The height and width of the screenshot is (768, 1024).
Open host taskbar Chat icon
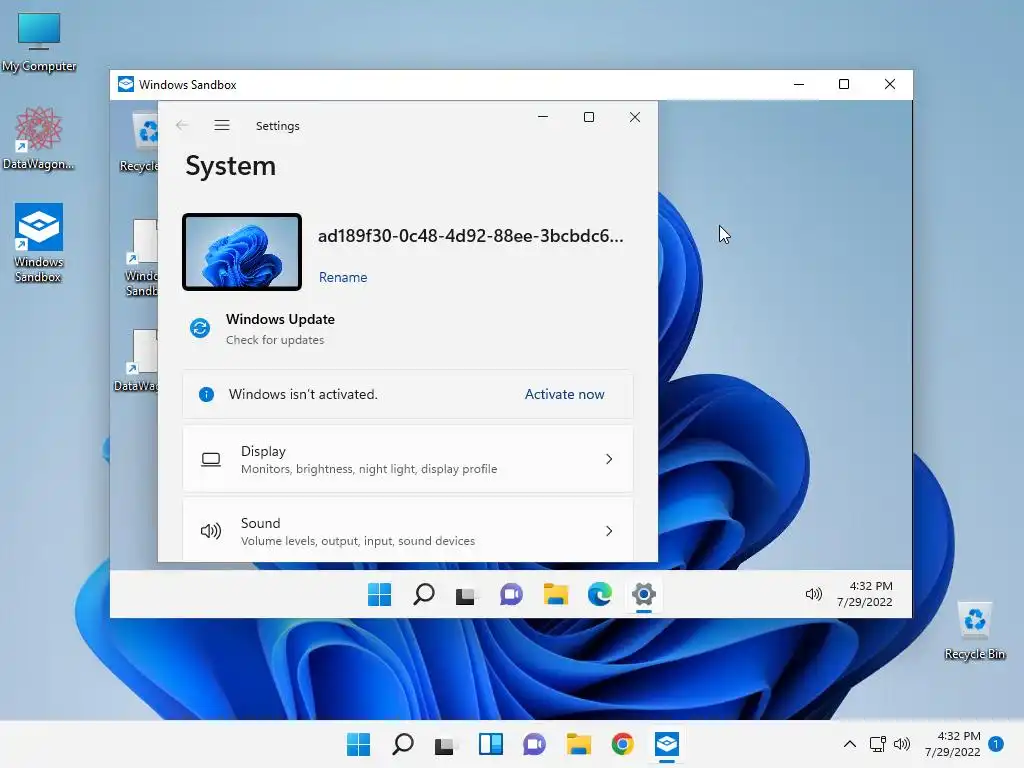coord(534,744)
